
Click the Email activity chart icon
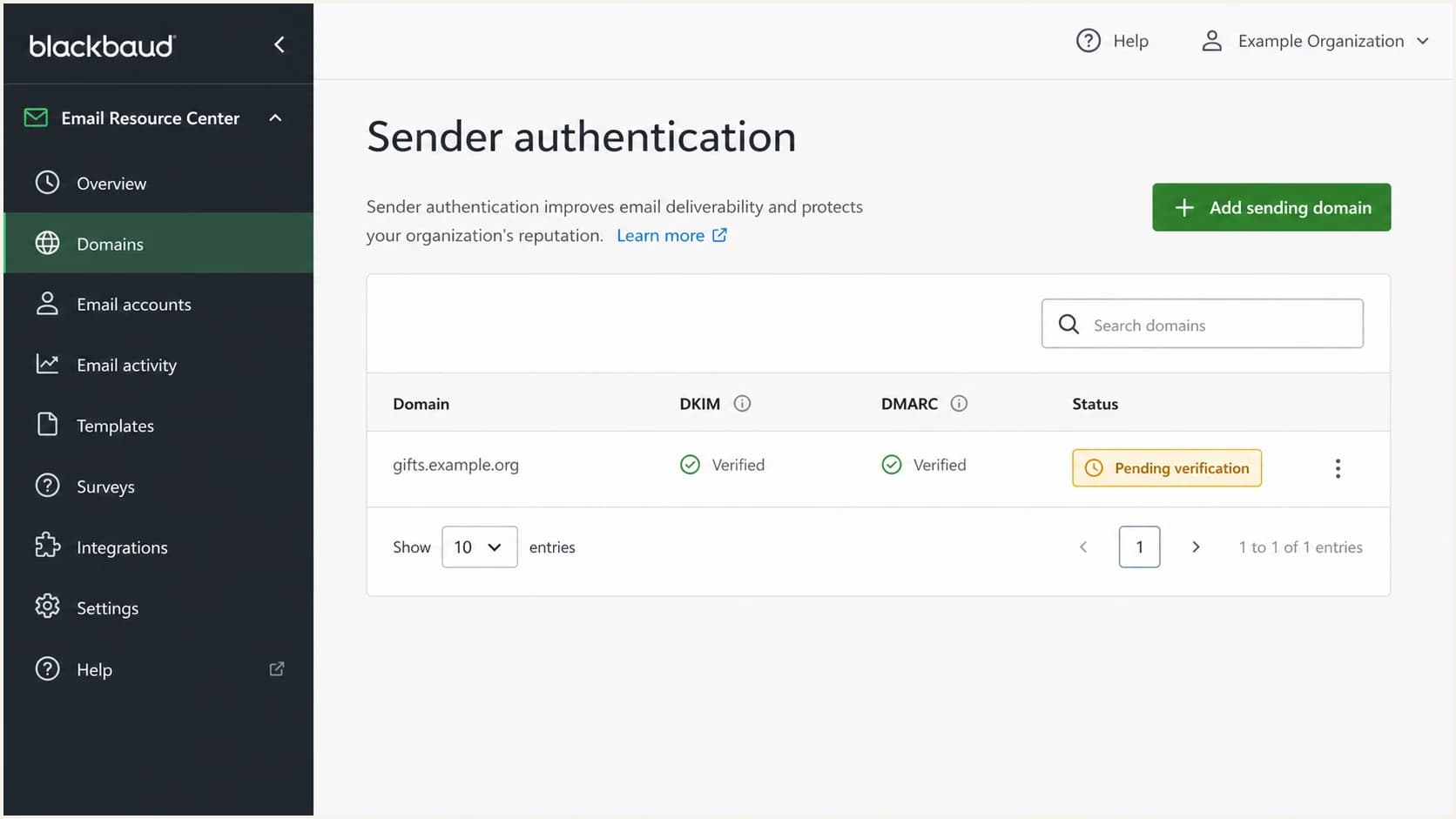click(x=47, y=364)
